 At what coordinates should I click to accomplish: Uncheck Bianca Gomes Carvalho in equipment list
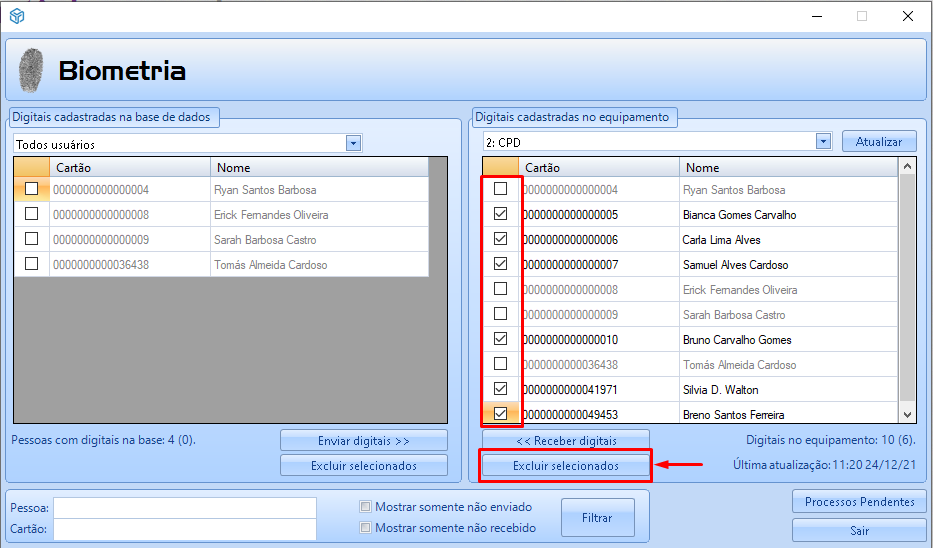click(x=501, y=214)
